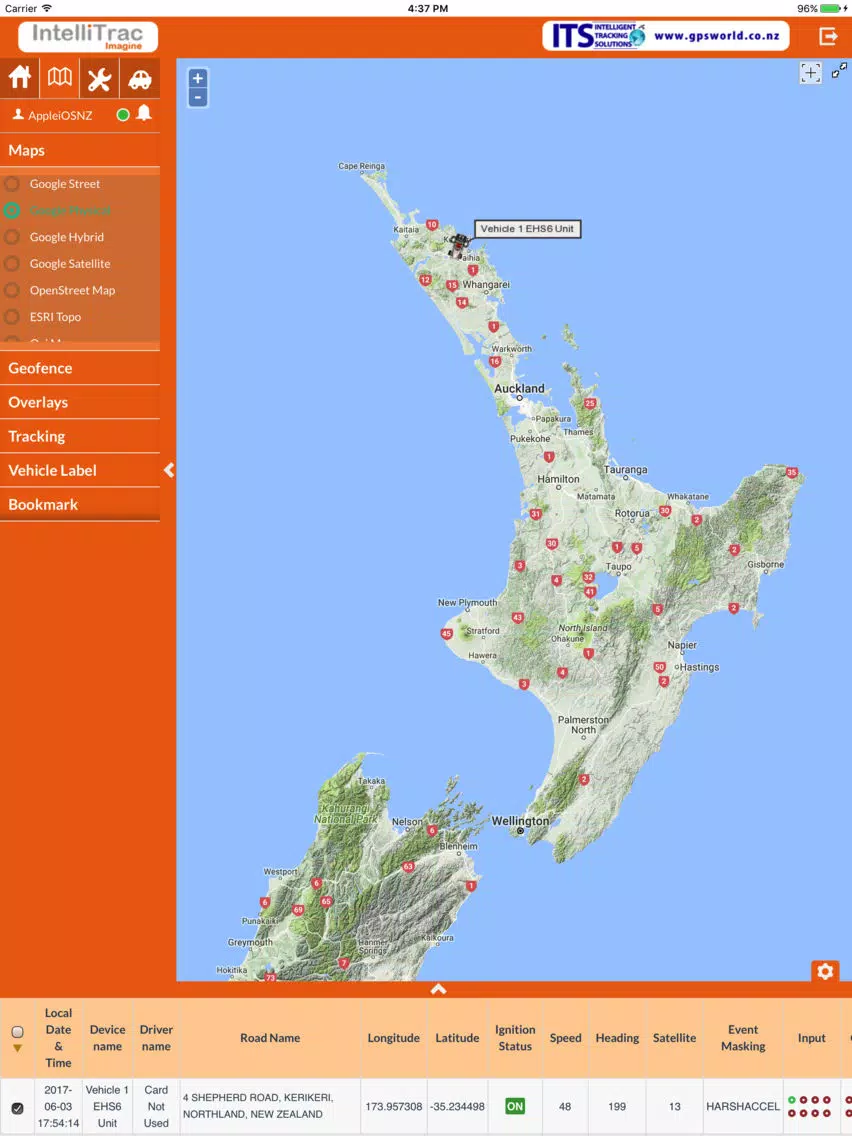The width and height of the screenshot is (852, 1136).
Task: Toggle the select-all checkbox in table header
Action: pyautogui.click(x=17, y=1032)
